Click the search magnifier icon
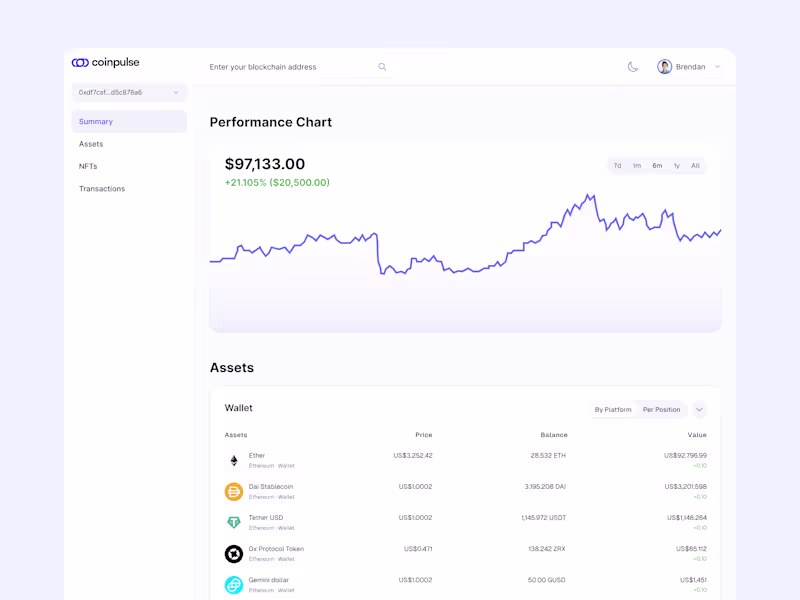Screen dimensions: 800x600 [x=382, y=67]
